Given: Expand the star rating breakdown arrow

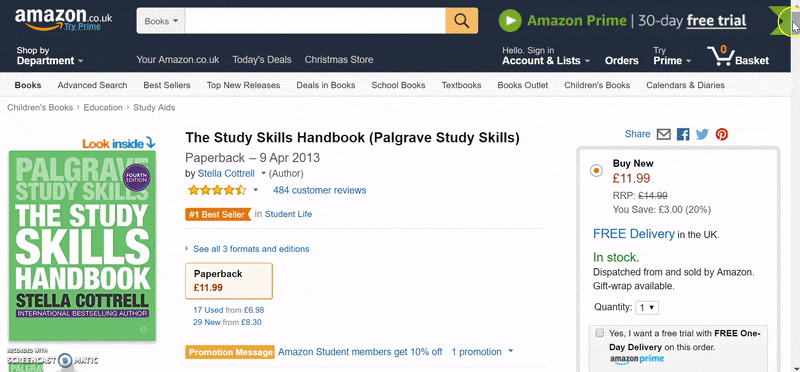Looking at the screenshot, I should tap(256, 190).
